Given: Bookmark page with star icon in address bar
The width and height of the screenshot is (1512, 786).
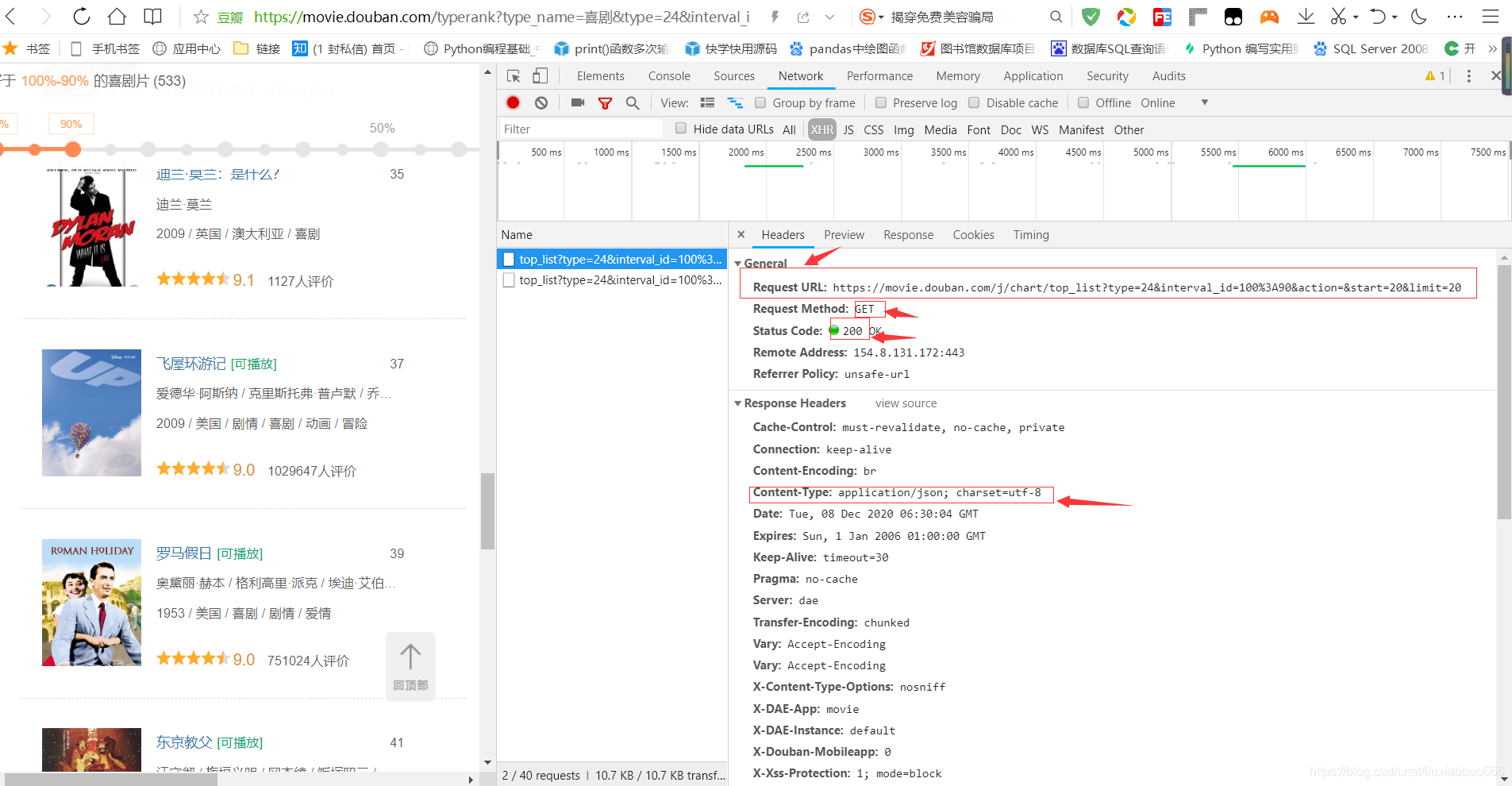Looking at the screenshot, I should (x=201, y=17).
